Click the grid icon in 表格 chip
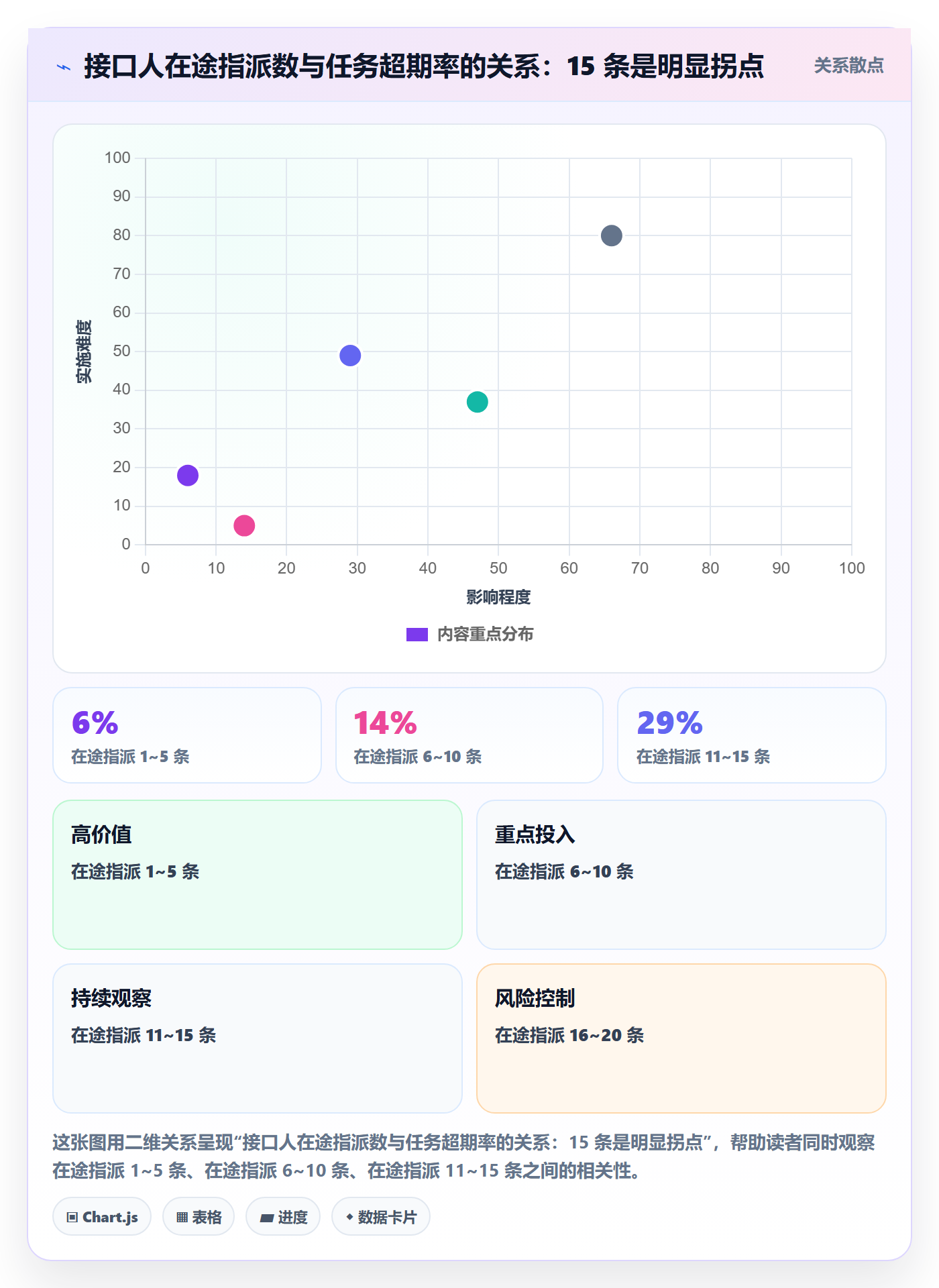939x1288 pixels. pos(182,1218)
